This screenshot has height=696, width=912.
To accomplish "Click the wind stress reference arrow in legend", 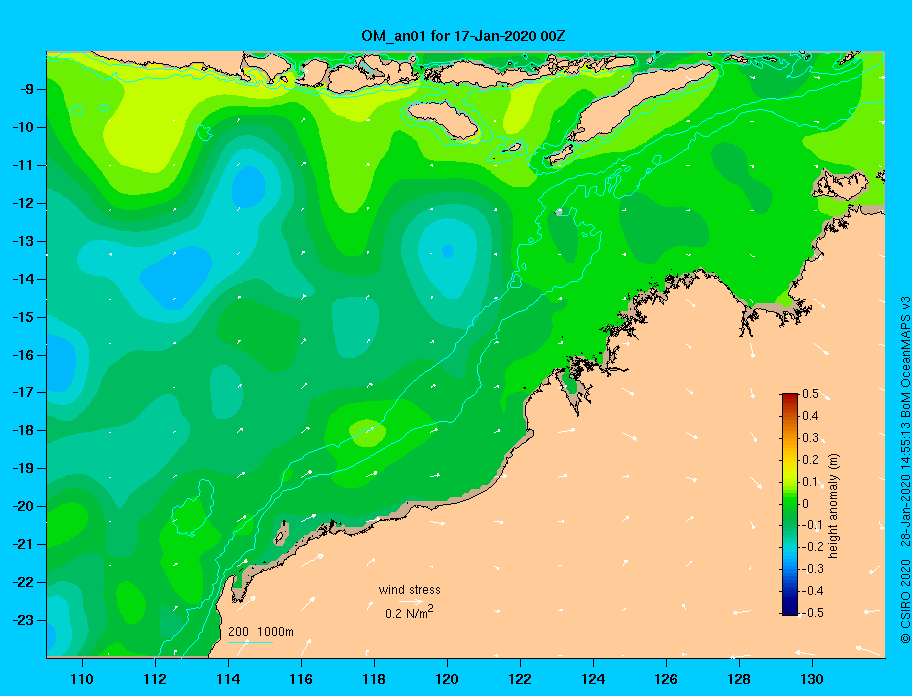I will 411,602.
